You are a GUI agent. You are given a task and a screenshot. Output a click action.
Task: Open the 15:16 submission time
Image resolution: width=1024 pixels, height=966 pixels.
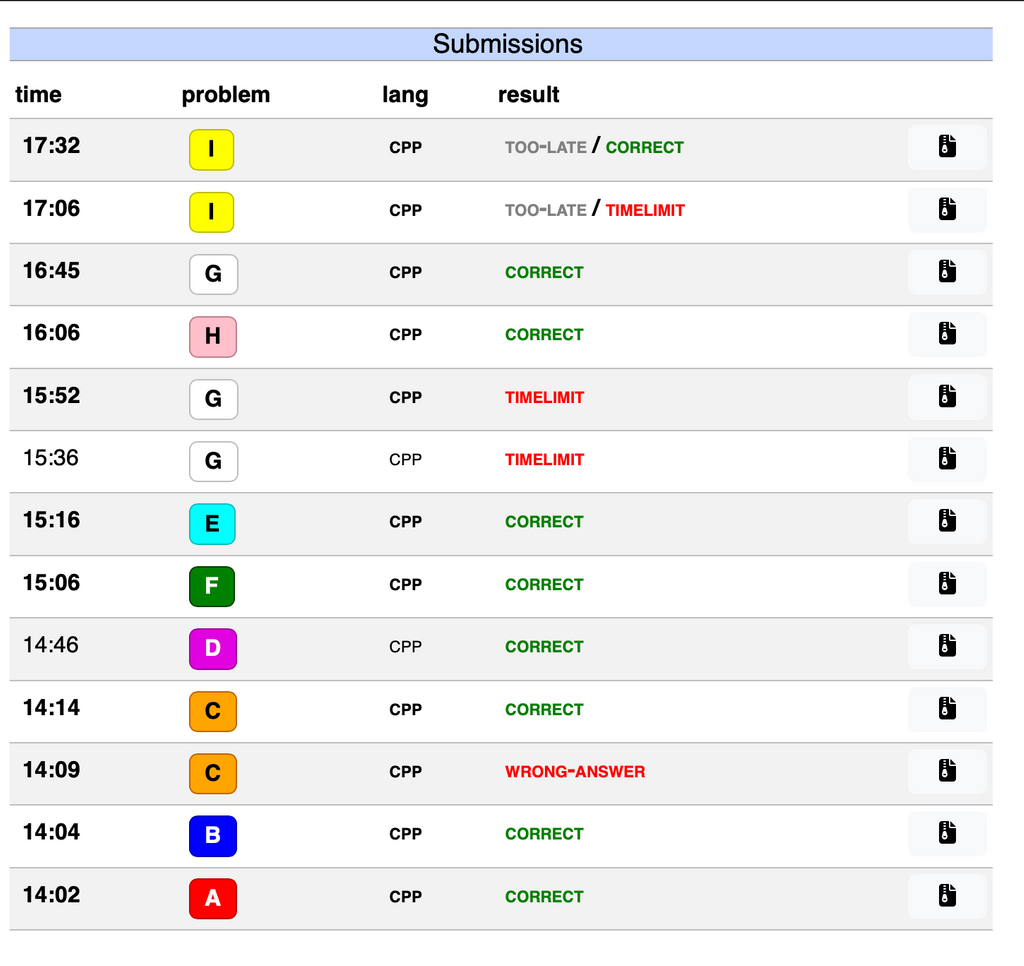click(x=52, y=520)
